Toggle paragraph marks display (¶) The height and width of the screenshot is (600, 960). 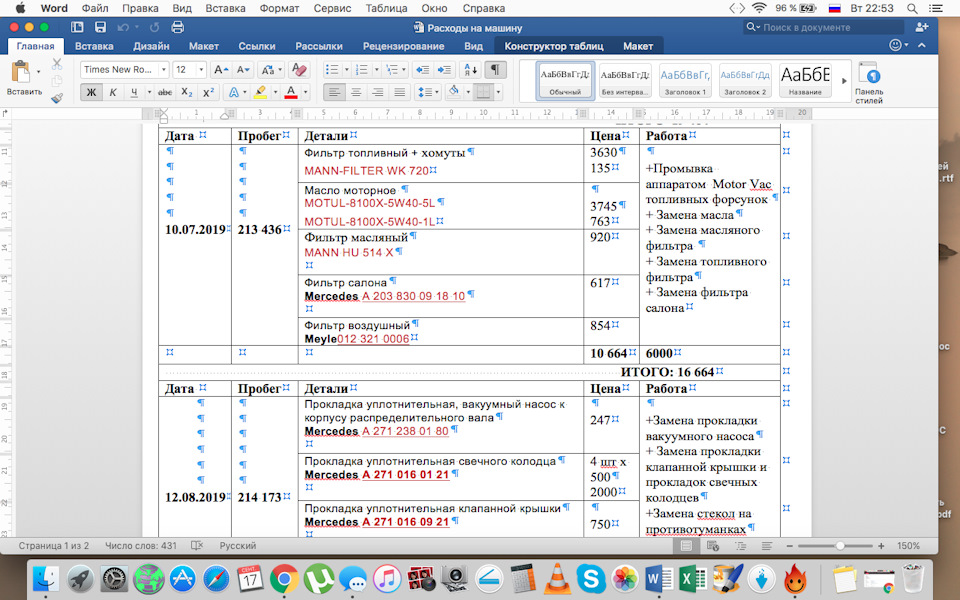tap(496, 70)
